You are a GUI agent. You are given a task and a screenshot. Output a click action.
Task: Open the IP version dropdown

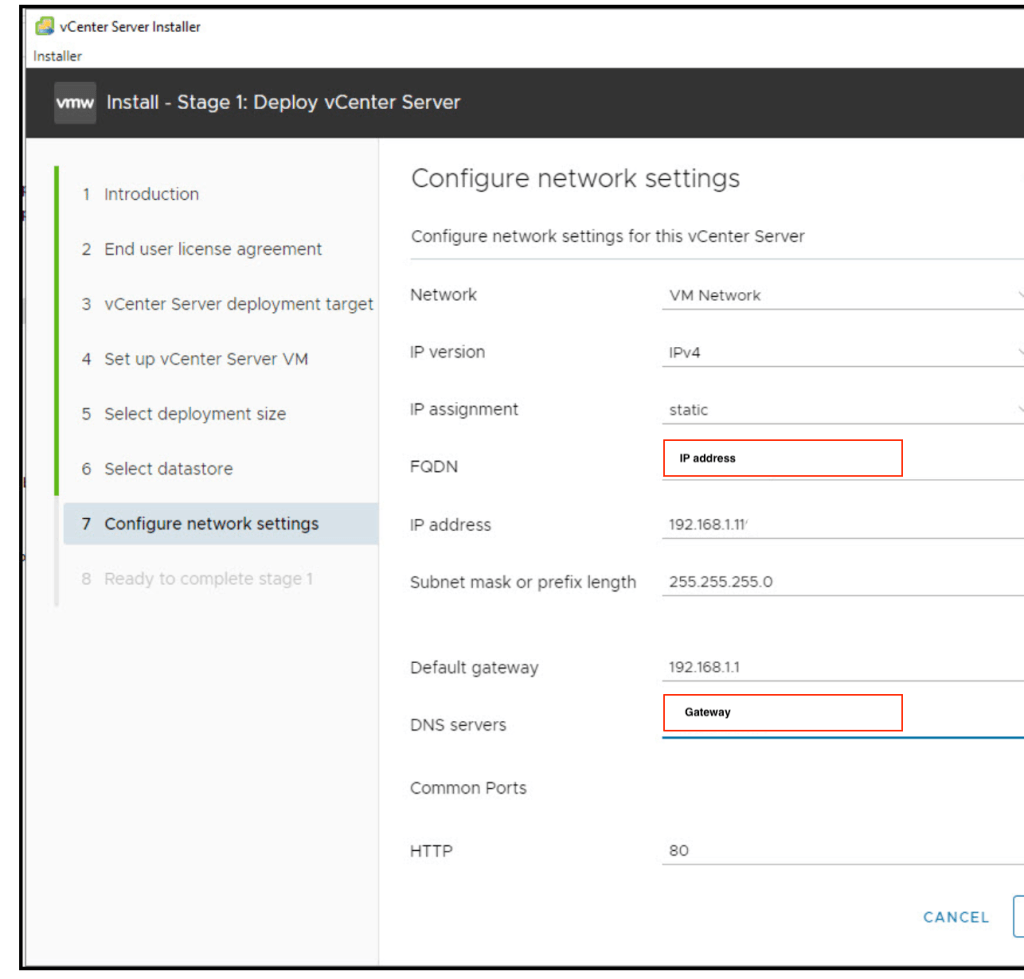842,353
